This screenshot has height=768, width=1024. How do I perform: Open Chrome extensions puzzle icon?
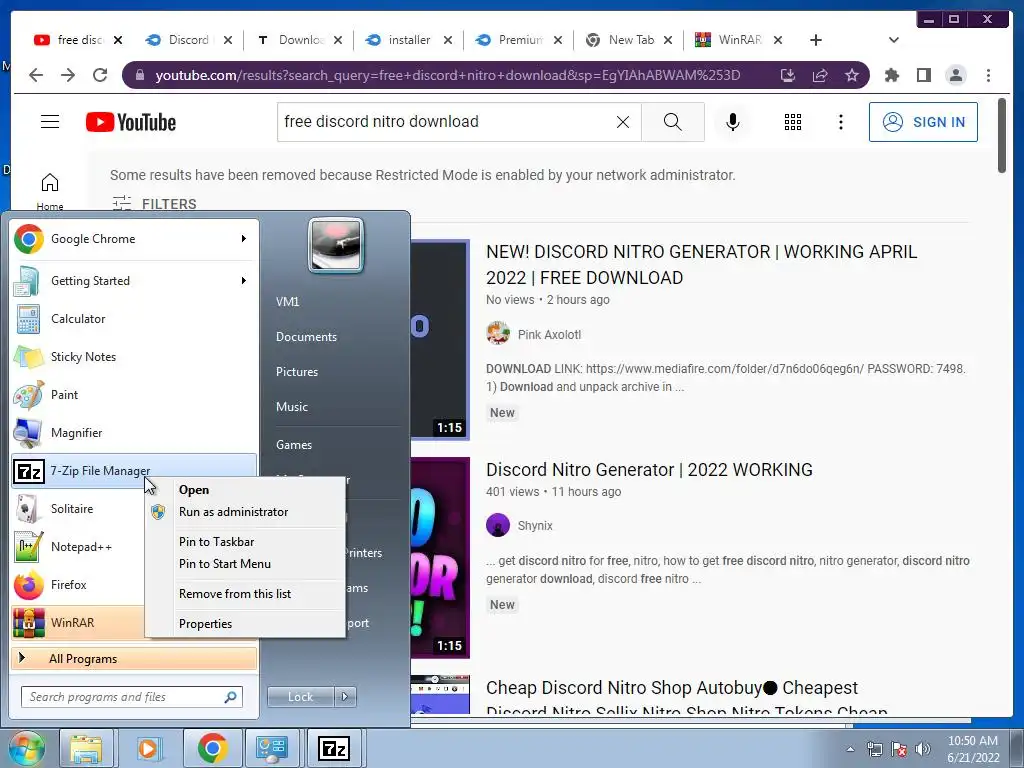coord(891,75)
